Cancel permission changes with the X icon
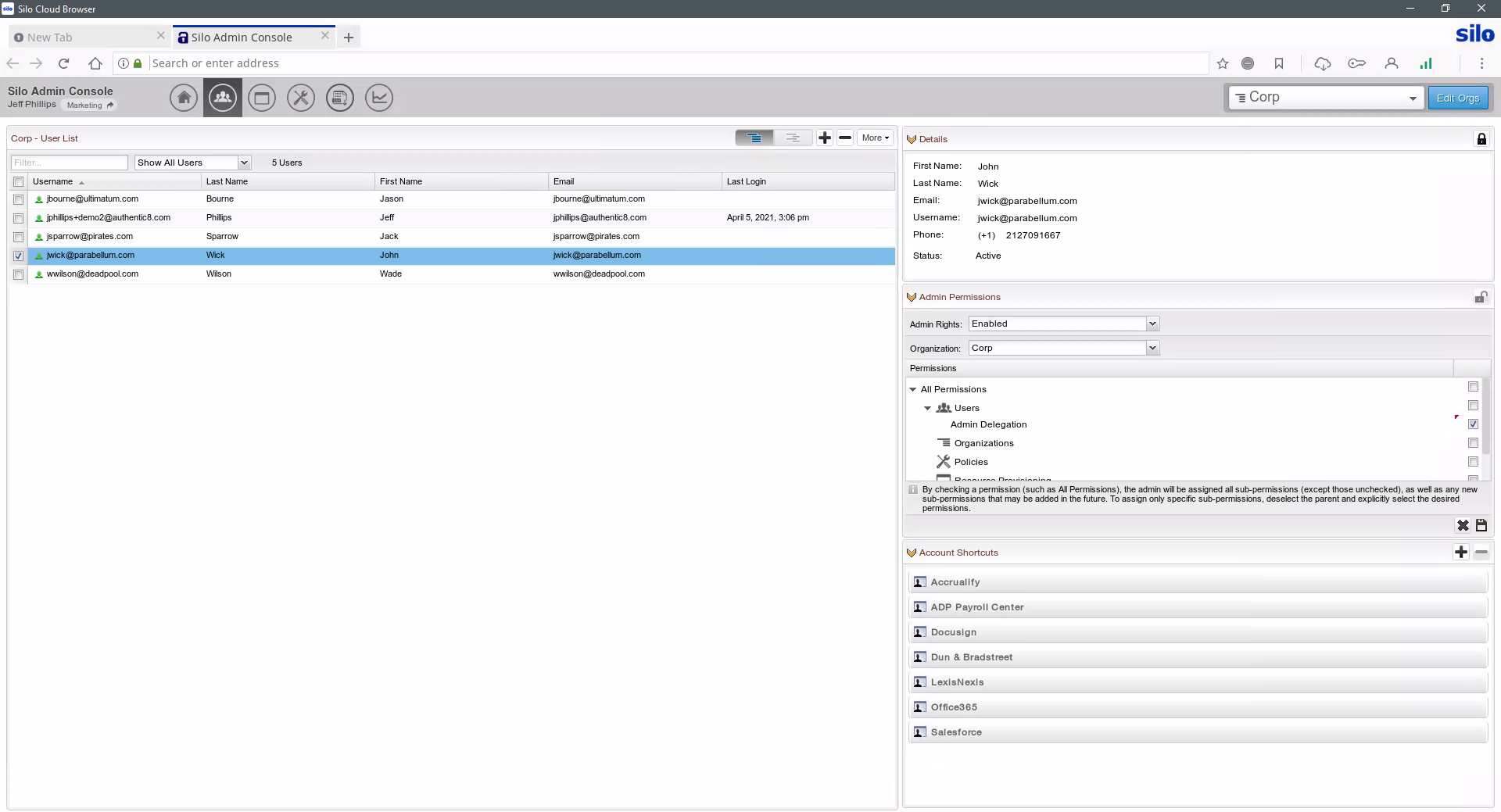Screen dimensions: 1501x812 pyautogui.click(x=1463, y=525)
